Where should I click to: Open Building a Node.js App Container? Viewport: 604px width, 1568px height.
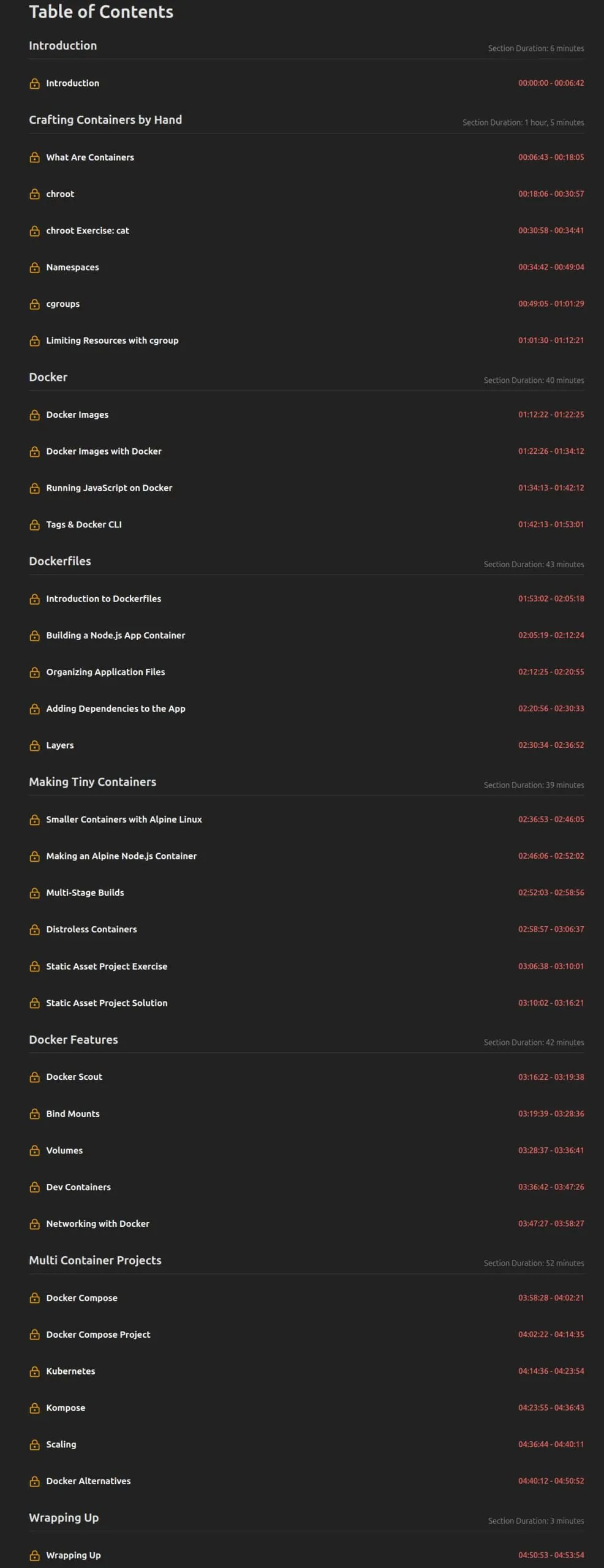[116, 635]
